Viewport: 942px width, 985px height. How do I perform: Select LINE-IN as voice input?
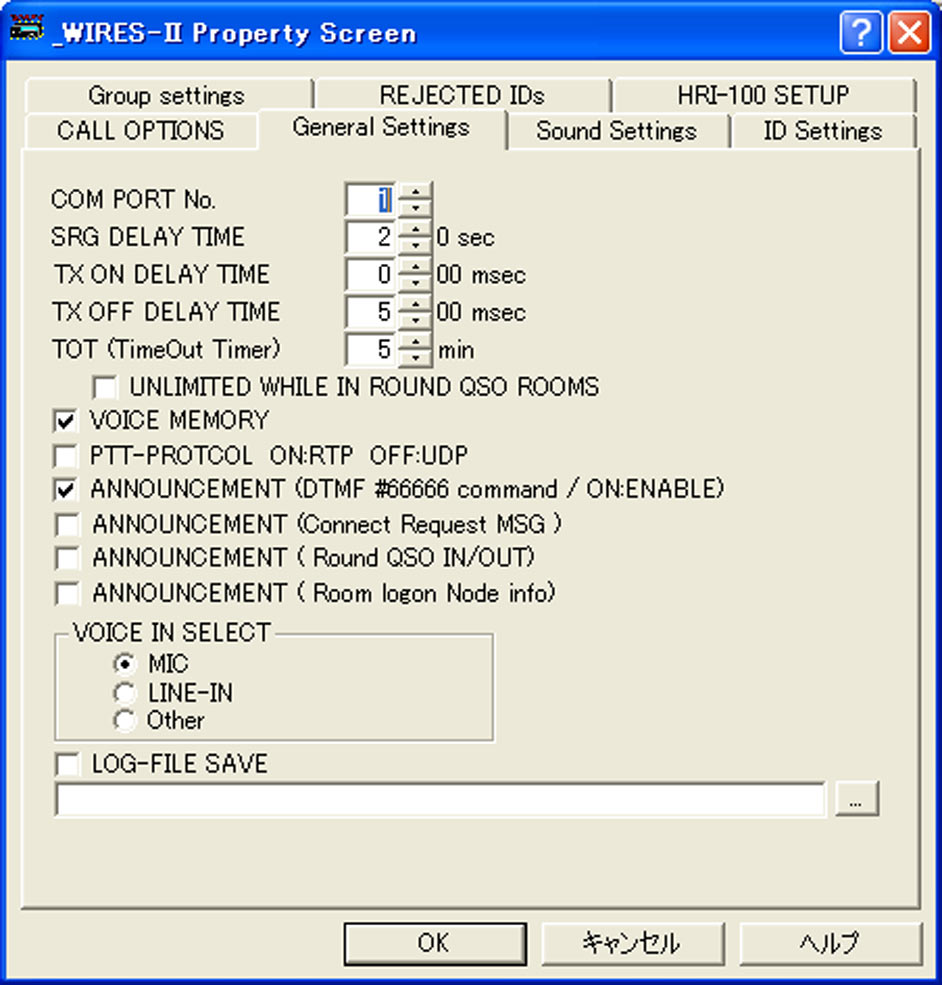[125, 692]
